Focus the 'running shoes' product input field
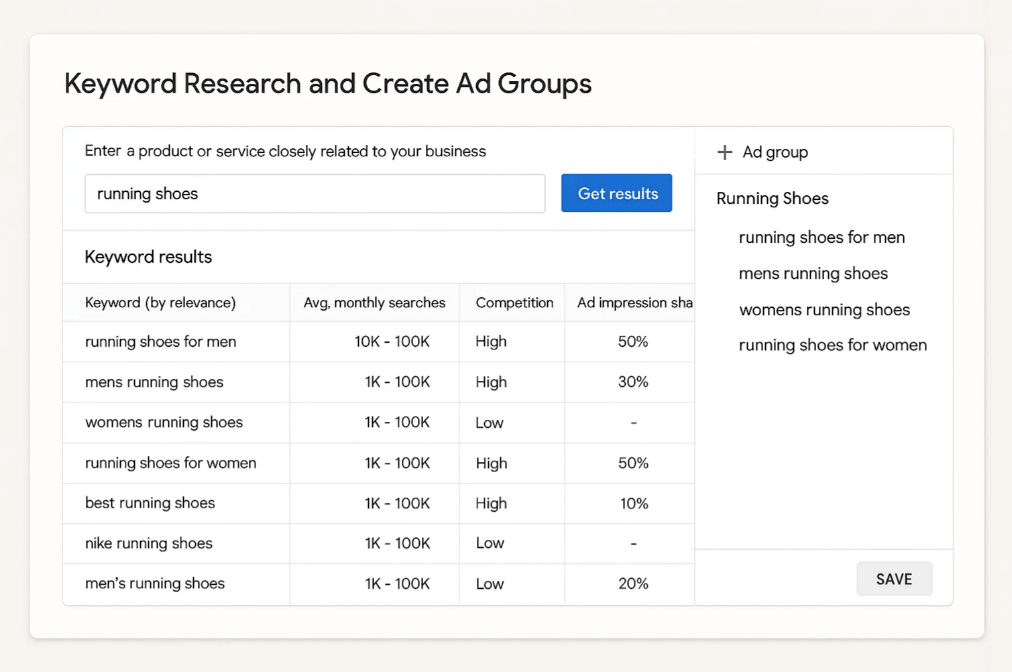This screenshot has width=1012, height=672. pyautogui.click(x=315, y=194)
